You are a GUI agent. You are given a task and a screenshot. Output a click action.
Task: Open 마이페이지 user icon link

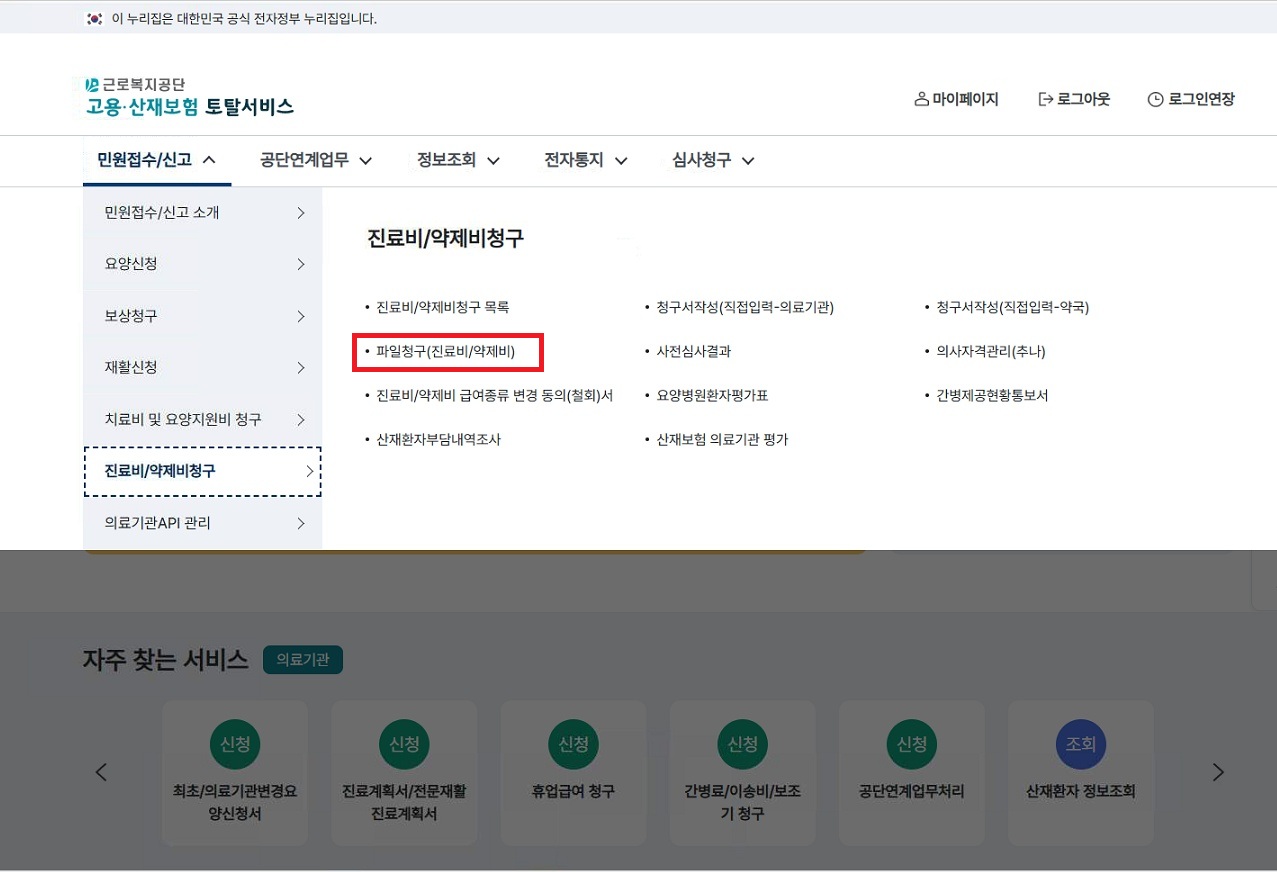pos(922,99)
